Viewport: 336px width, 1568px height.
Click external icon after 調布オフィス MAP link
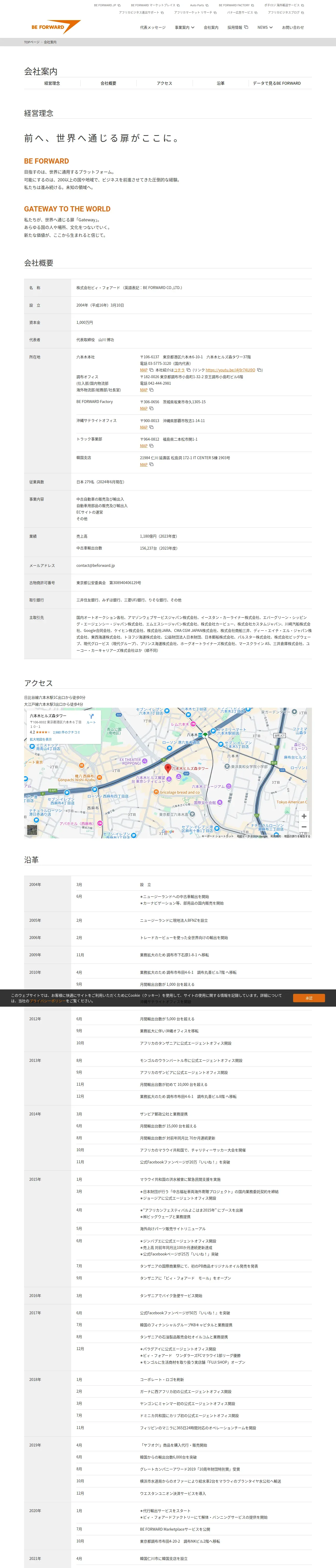pos(151,390)
